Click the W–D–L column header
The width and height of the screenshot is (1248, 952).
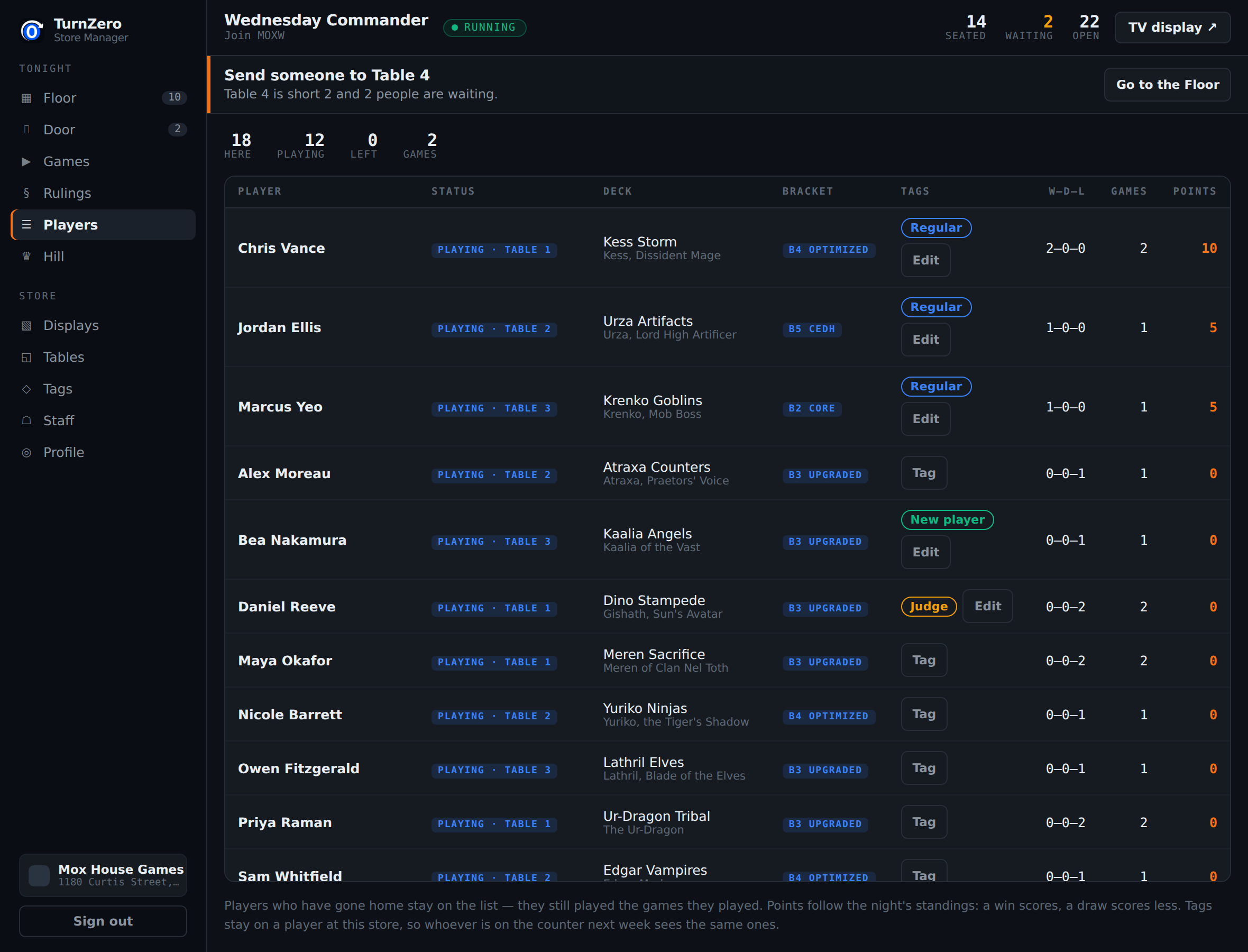(1067, 191)
